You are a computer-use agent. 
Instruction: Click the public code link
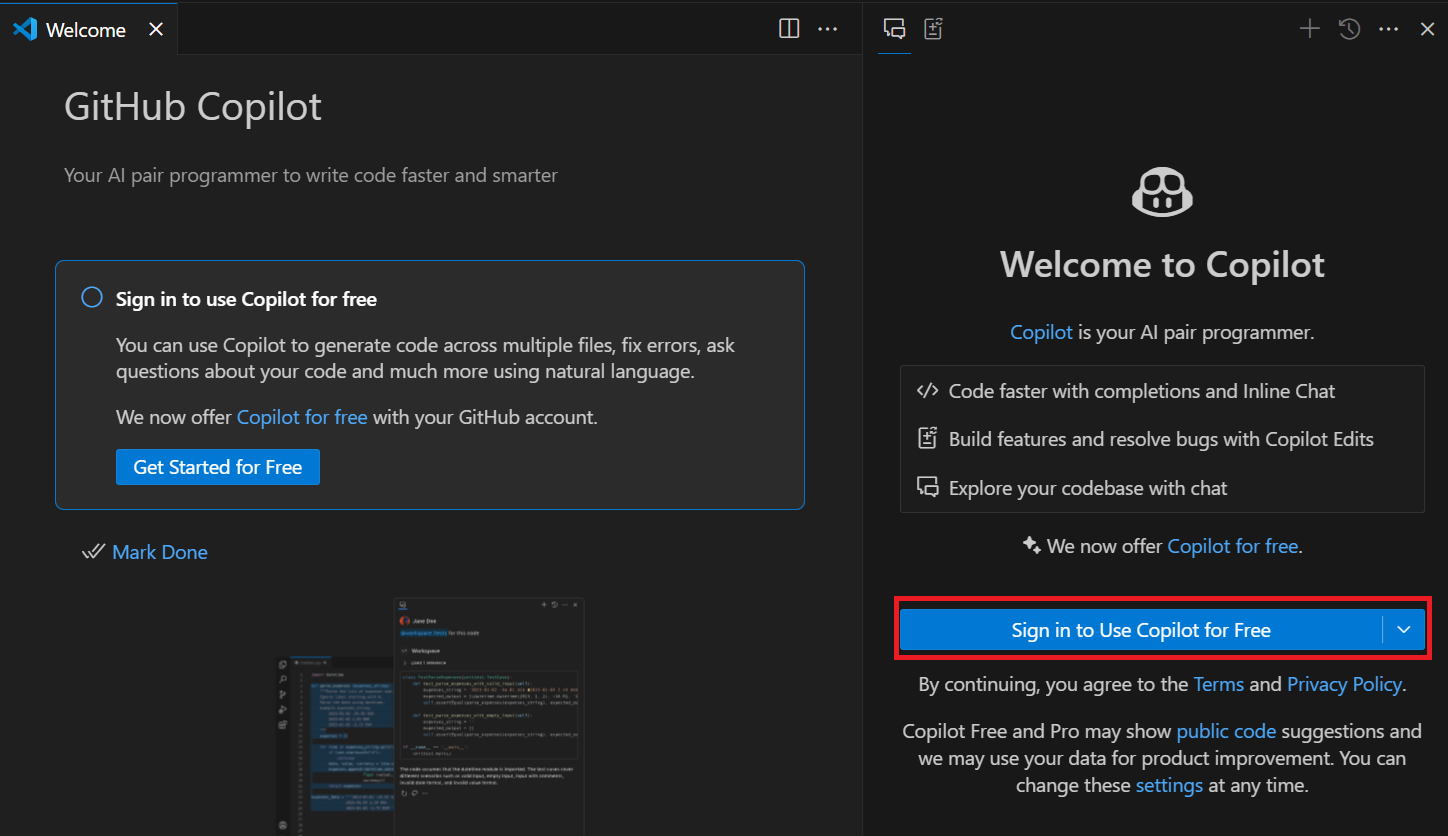(1226, 731)
